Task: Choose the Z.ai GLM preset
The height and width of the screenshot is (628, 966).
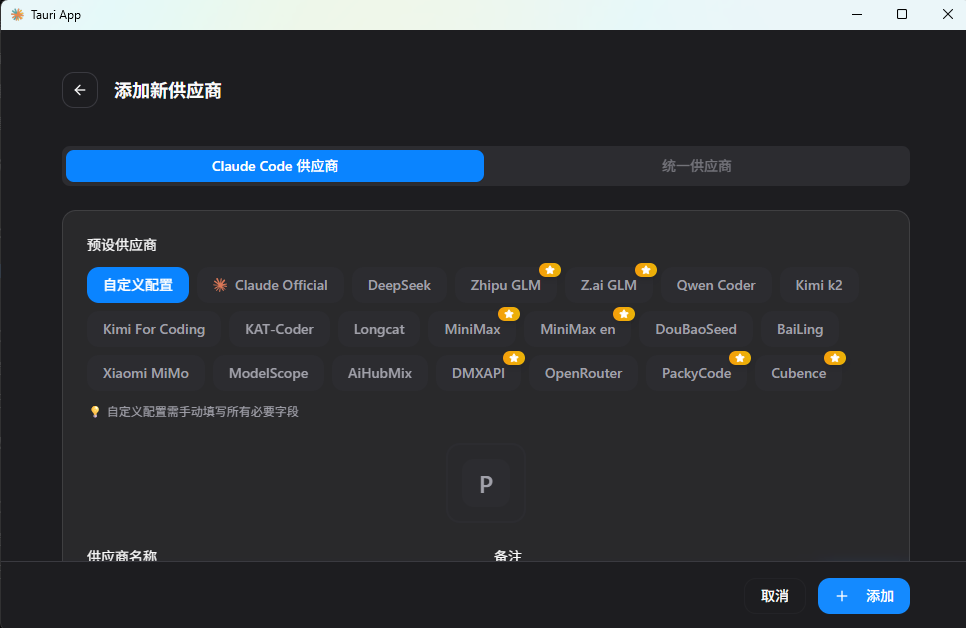Action: pyautogui.click(x=609, y=285)
